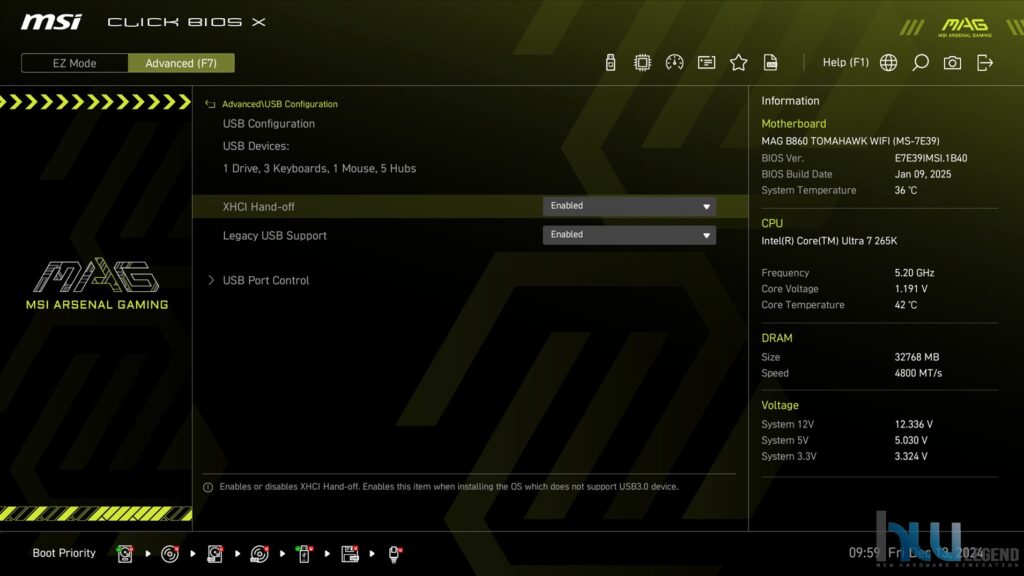1024x576 pixels.
Task: Click the CPU chip icon in toolbar
Action: click(x=643, y=63)
